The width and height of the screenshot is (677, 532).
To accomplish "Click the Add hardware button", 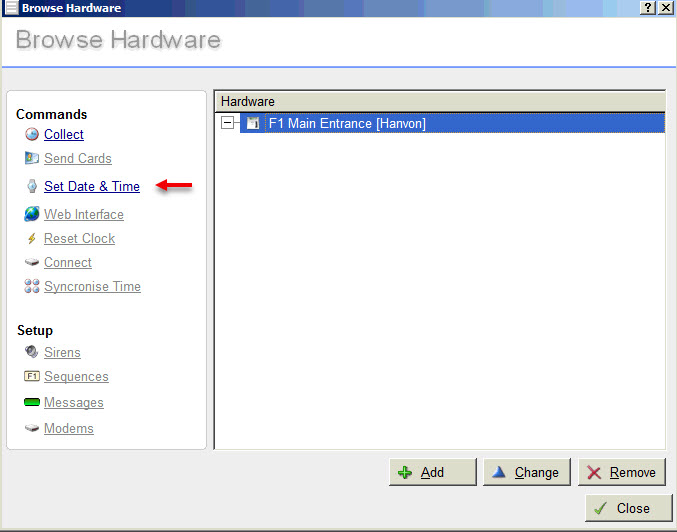I will 433,472.
